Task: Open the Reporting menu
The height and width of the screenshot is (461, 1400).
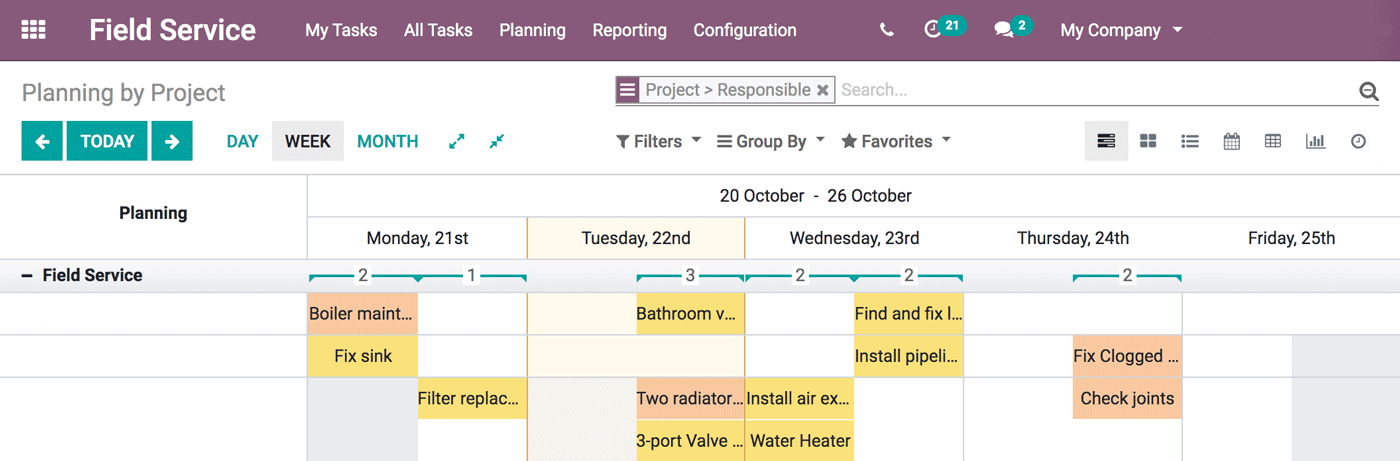Action: [x=629, y=30]
